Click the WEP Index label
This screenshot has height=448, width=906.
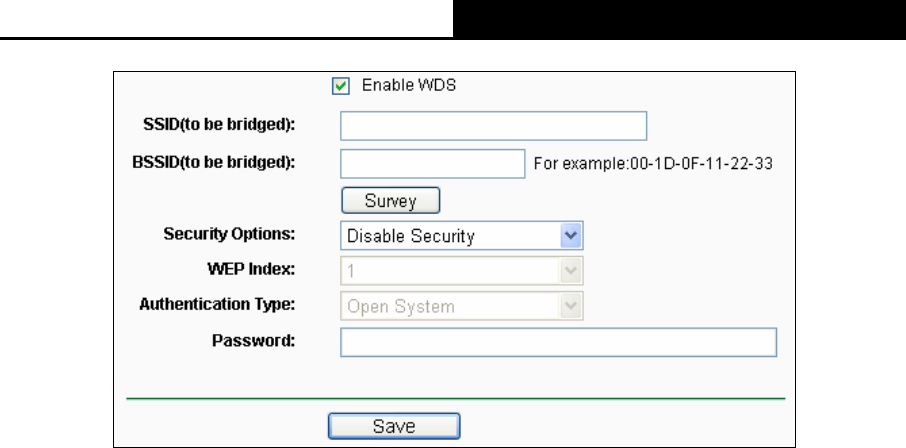click(x=251, y=269)
